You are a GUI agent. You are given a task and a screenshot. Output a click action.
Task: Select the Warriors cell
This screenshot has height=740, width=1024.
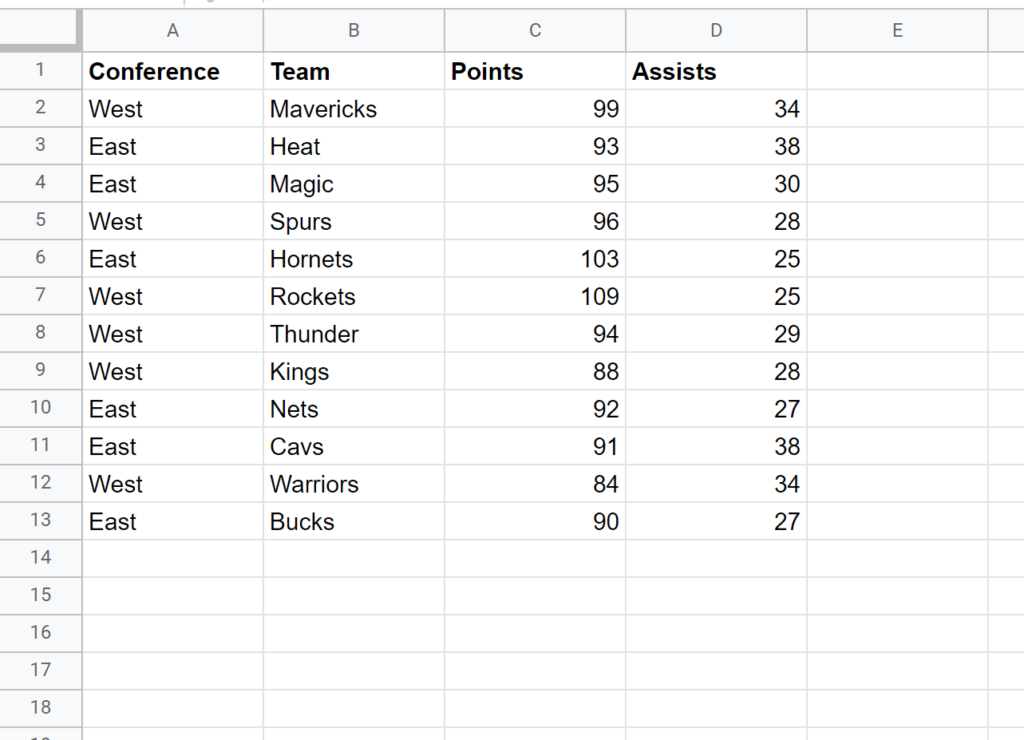click(354, 484)
